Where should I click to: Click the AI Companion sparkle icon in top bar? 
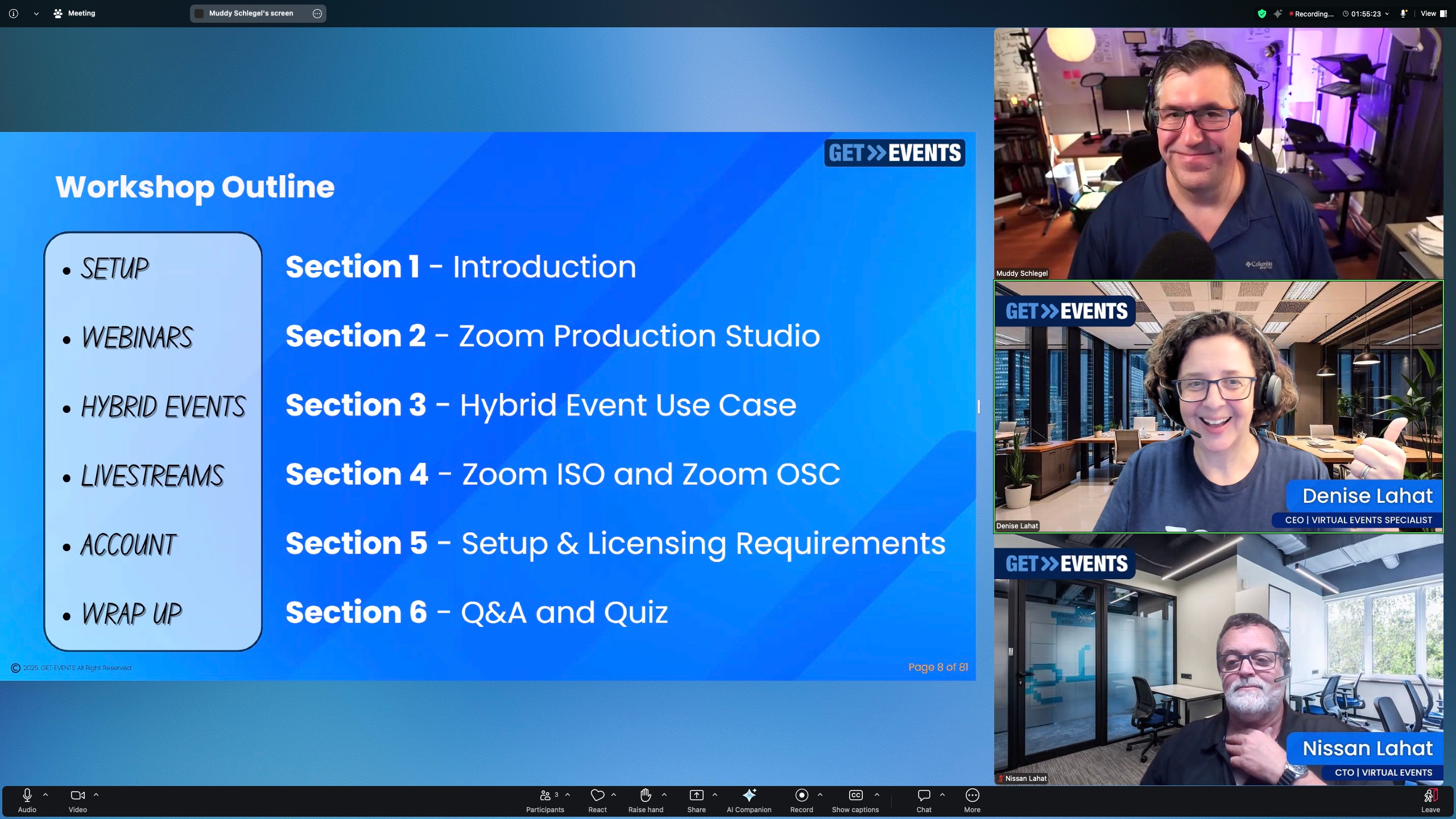tap(1277, 13)
